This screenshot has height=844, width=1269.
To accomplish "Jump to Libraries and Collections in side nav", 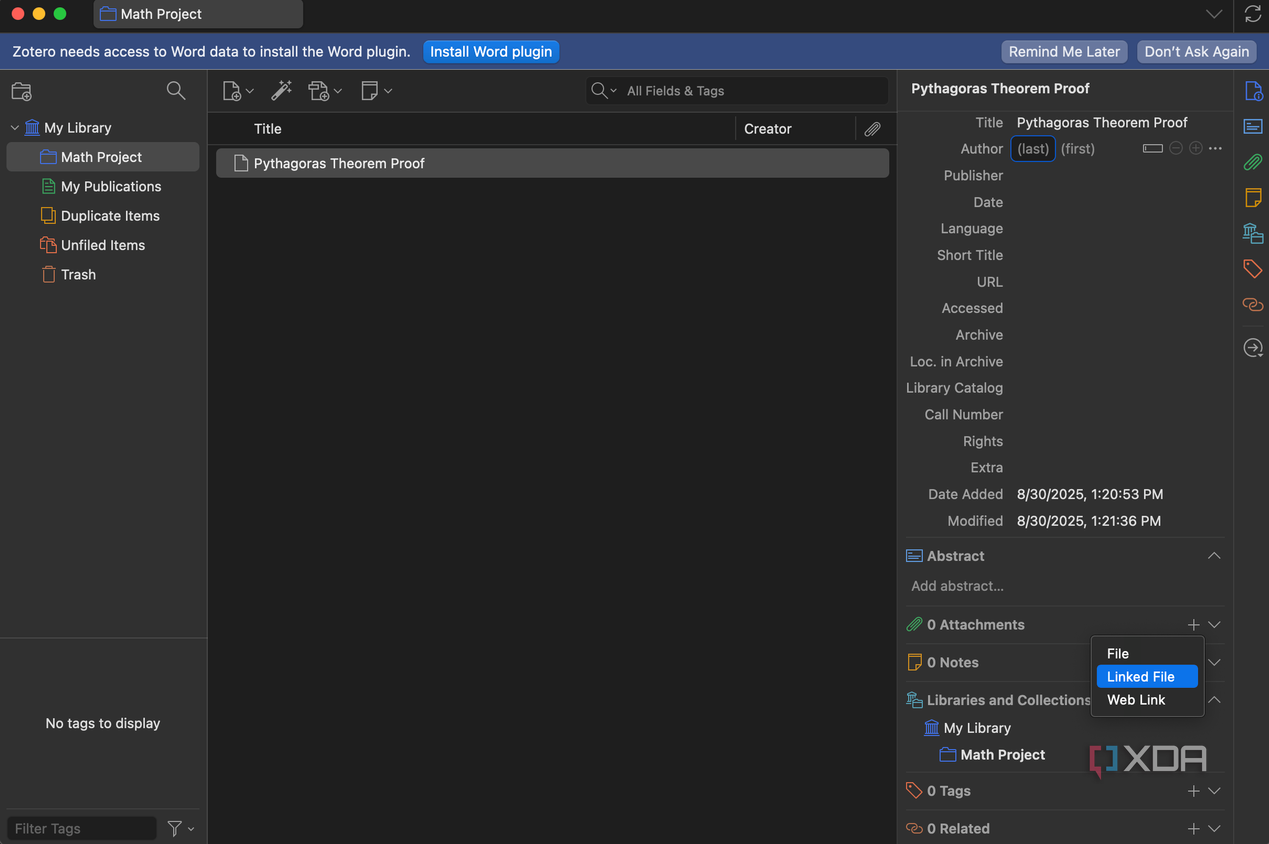I will click(x=1253, y=233).
